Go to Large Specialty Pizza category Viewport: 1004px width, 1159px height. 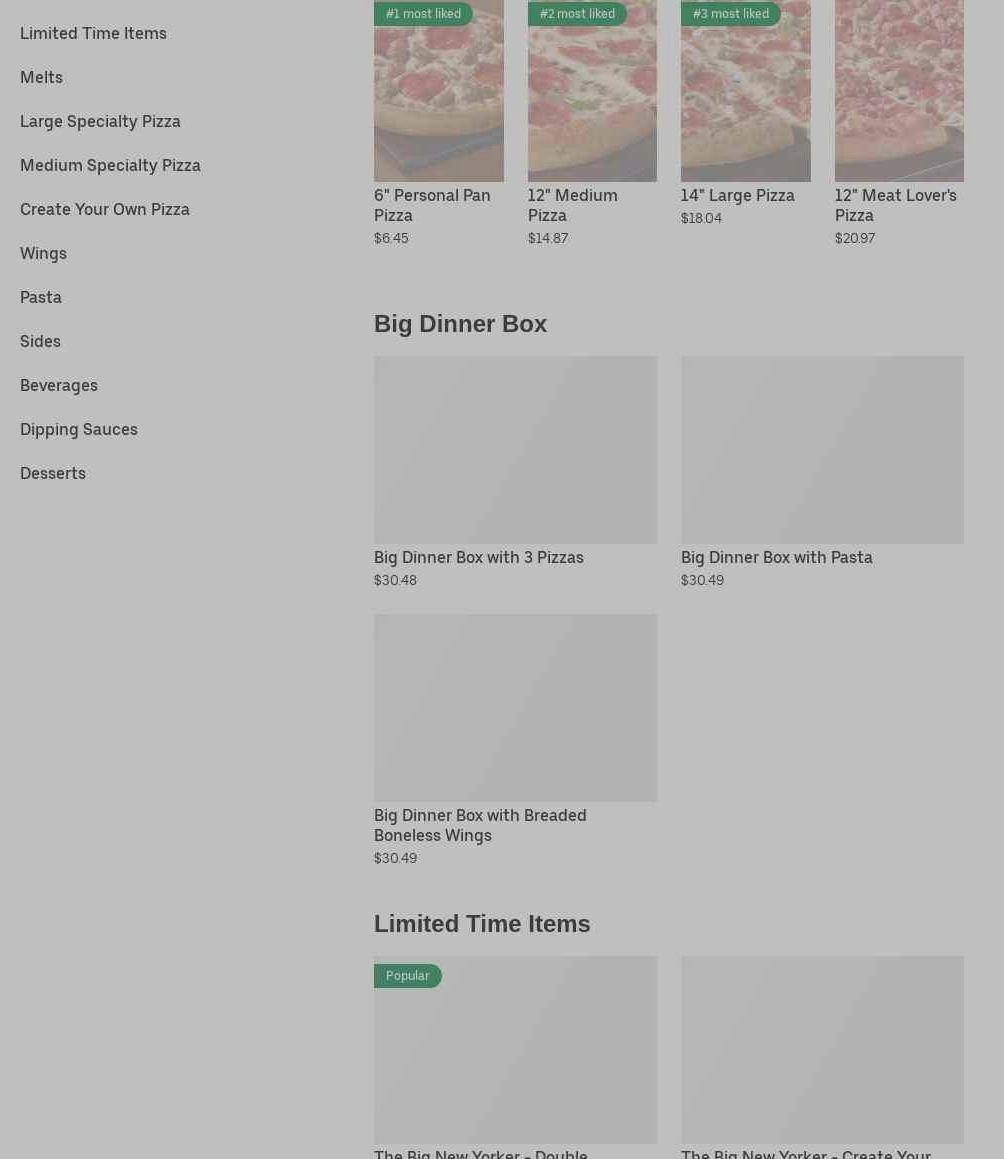100,121
